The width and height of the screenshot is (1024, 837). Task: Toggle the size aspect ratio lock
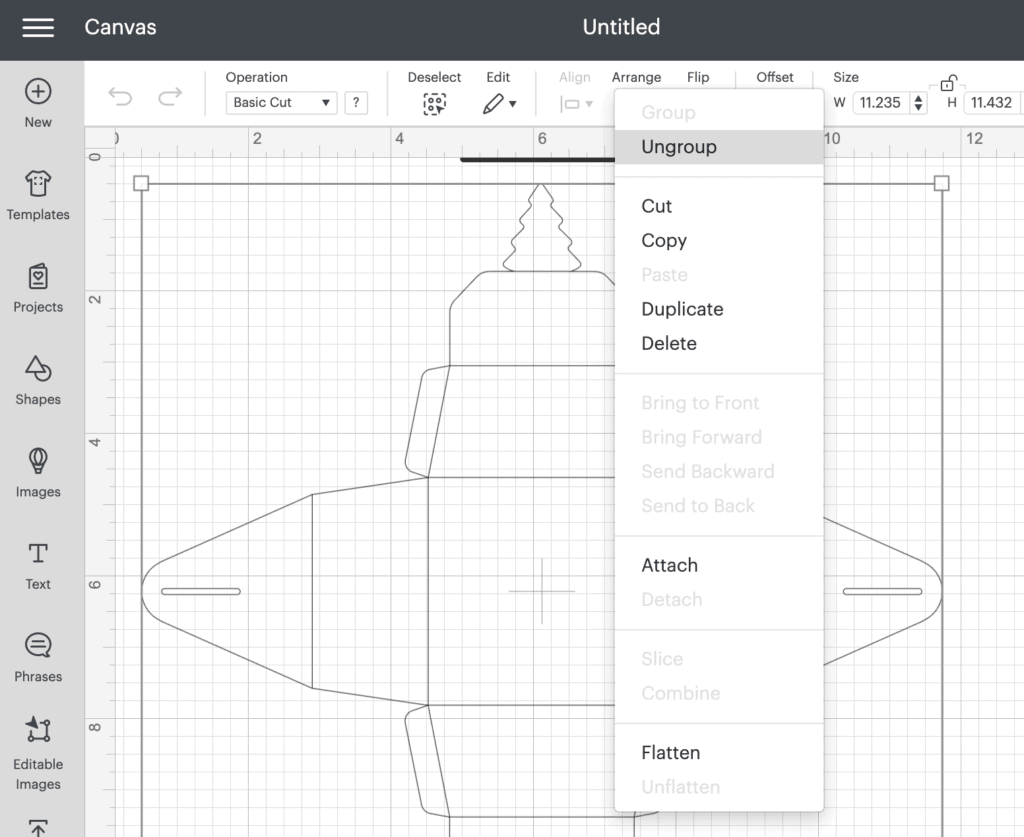coord(948,83)
